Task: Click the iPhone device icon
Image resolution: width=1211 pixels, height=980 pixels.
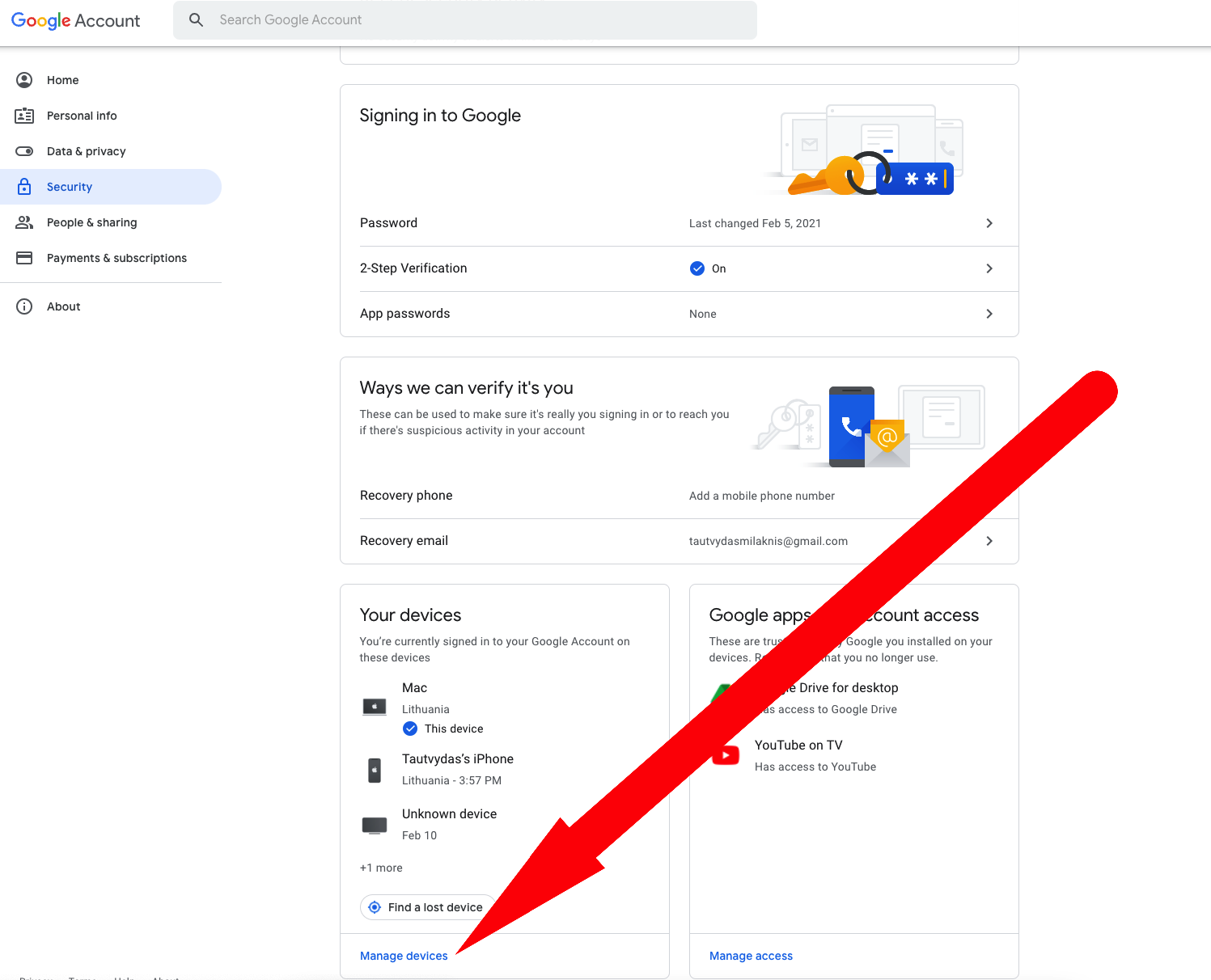Action: 375,770
